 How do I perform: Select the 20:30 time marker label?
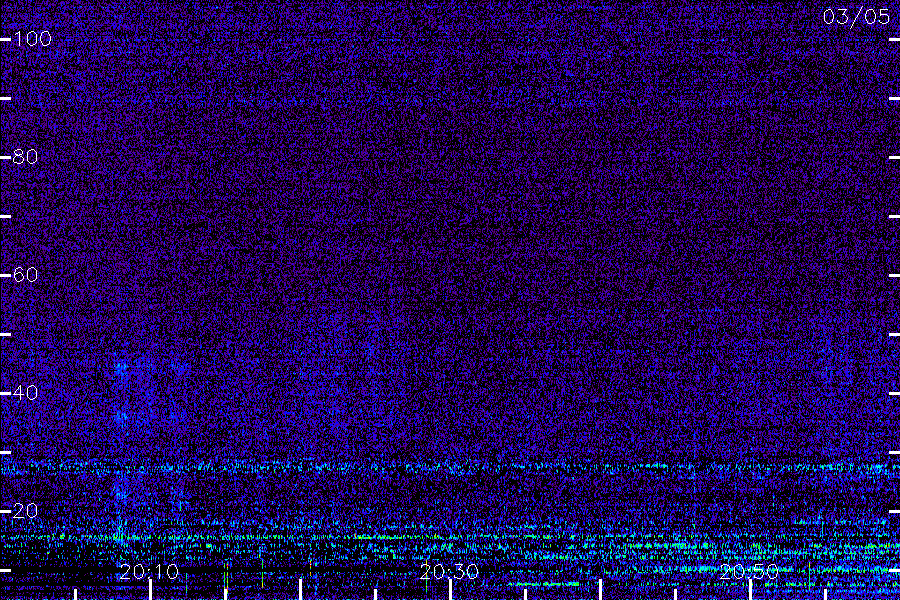(449, 572)
